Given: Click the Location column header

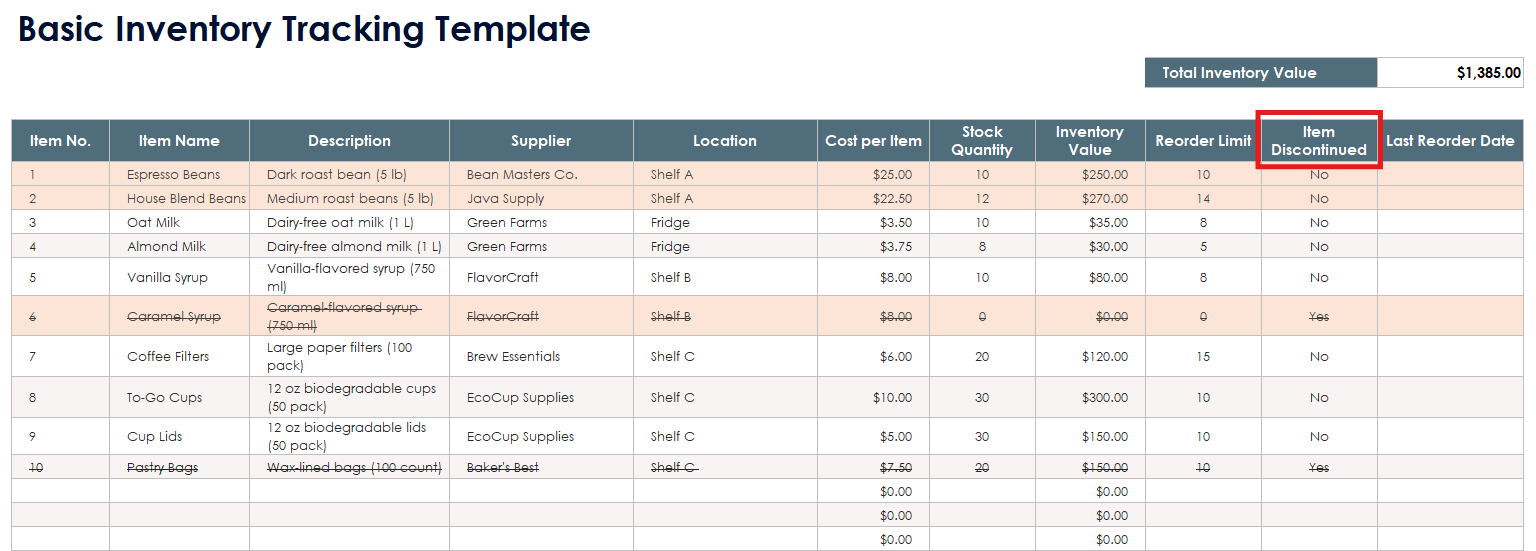Looking at the screenshot, I should 725,141.
